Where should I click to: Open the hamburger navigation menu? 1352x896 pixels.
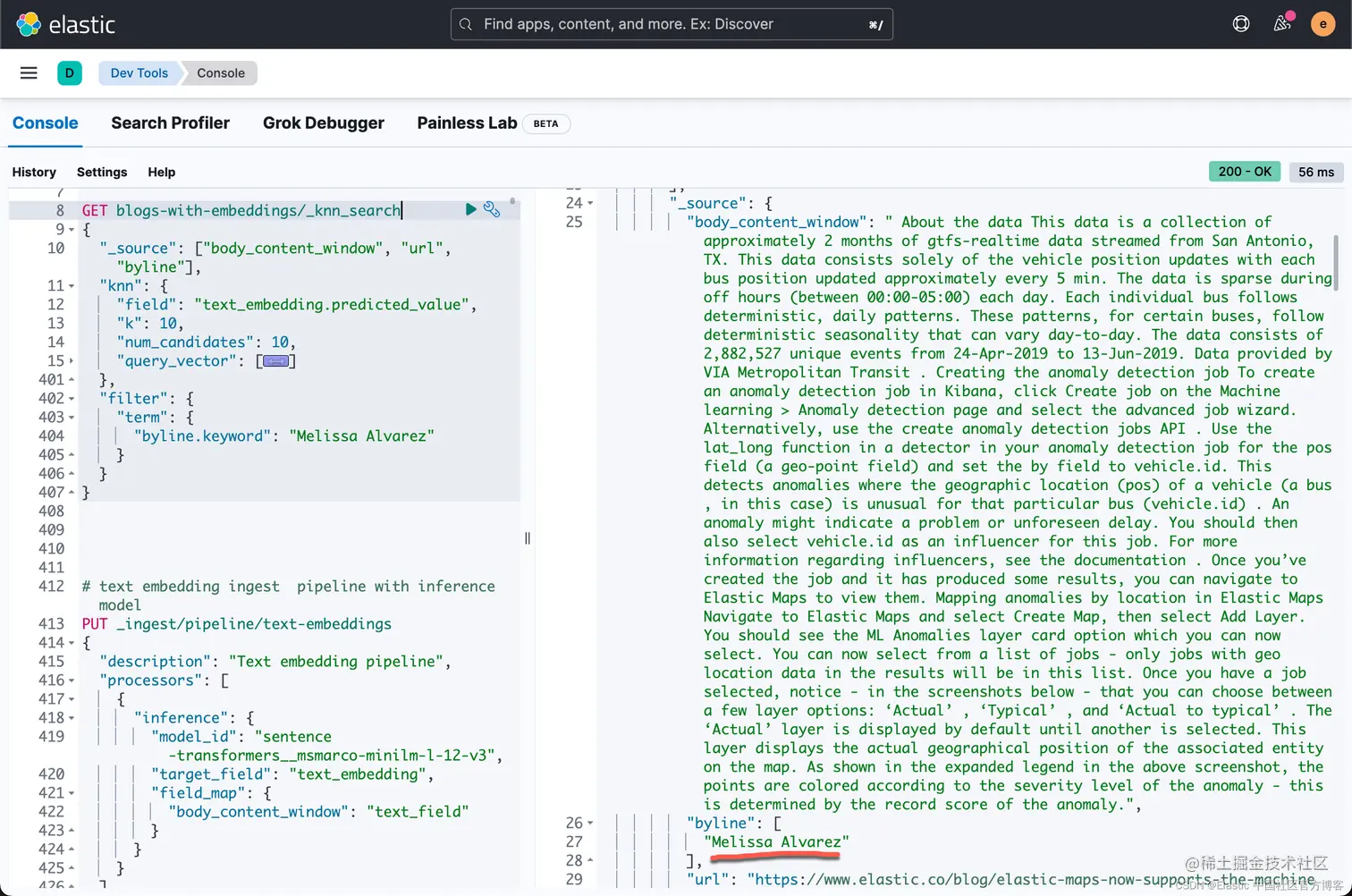29,73
